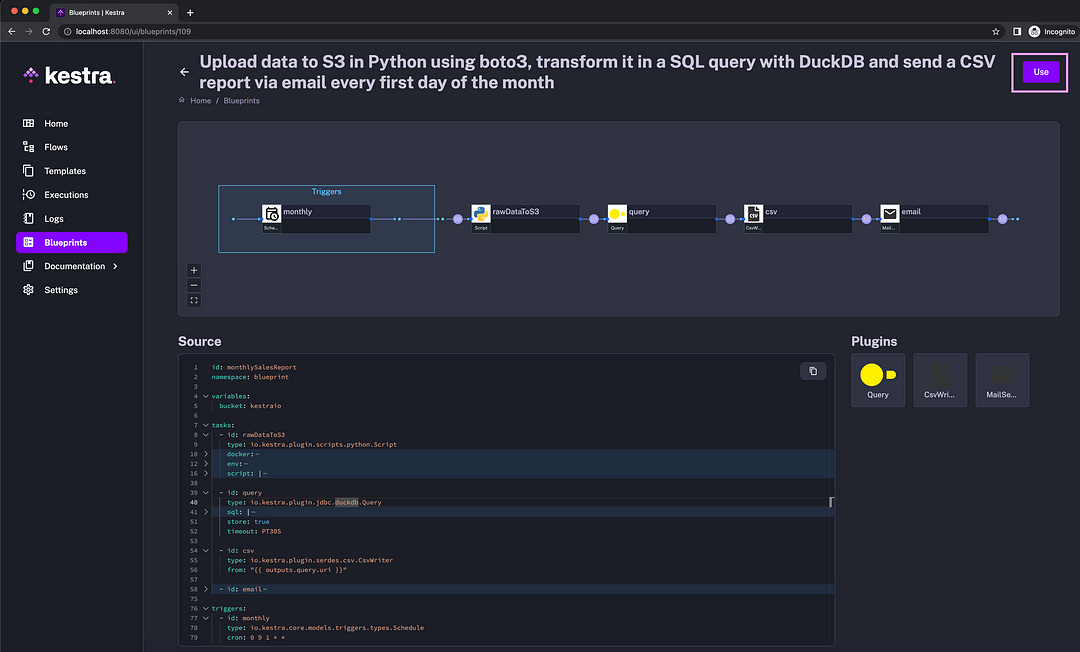Open the CsvWri... plugin card
Image resolution: width=1080 pixels, height=652 pixels.
[939, 380]
